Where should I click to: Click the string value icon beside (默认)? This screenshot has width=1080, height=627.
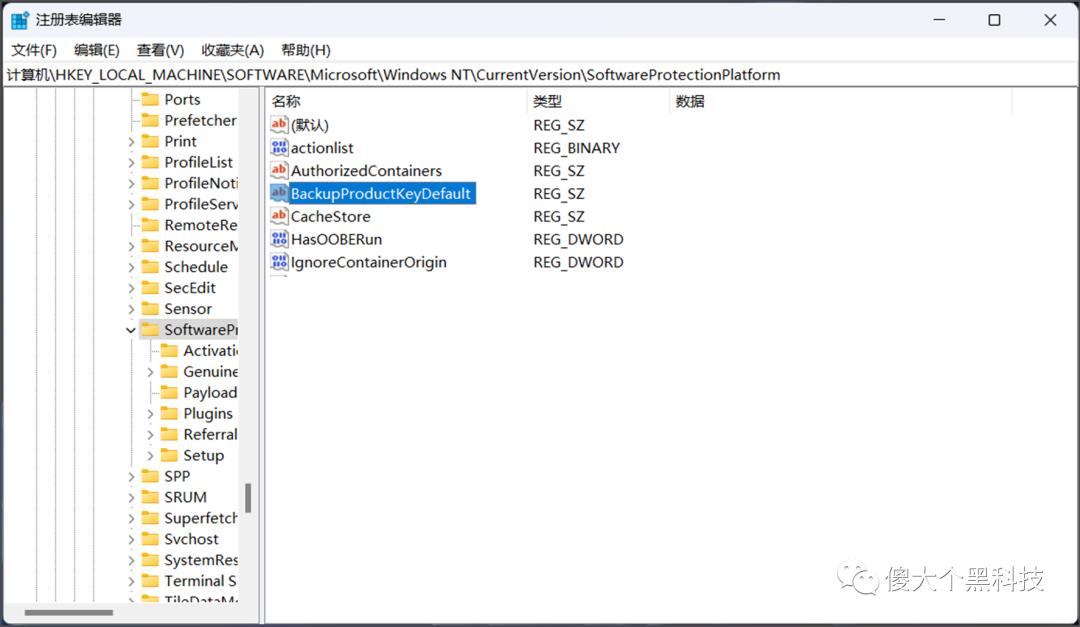(x=279, y=124)
